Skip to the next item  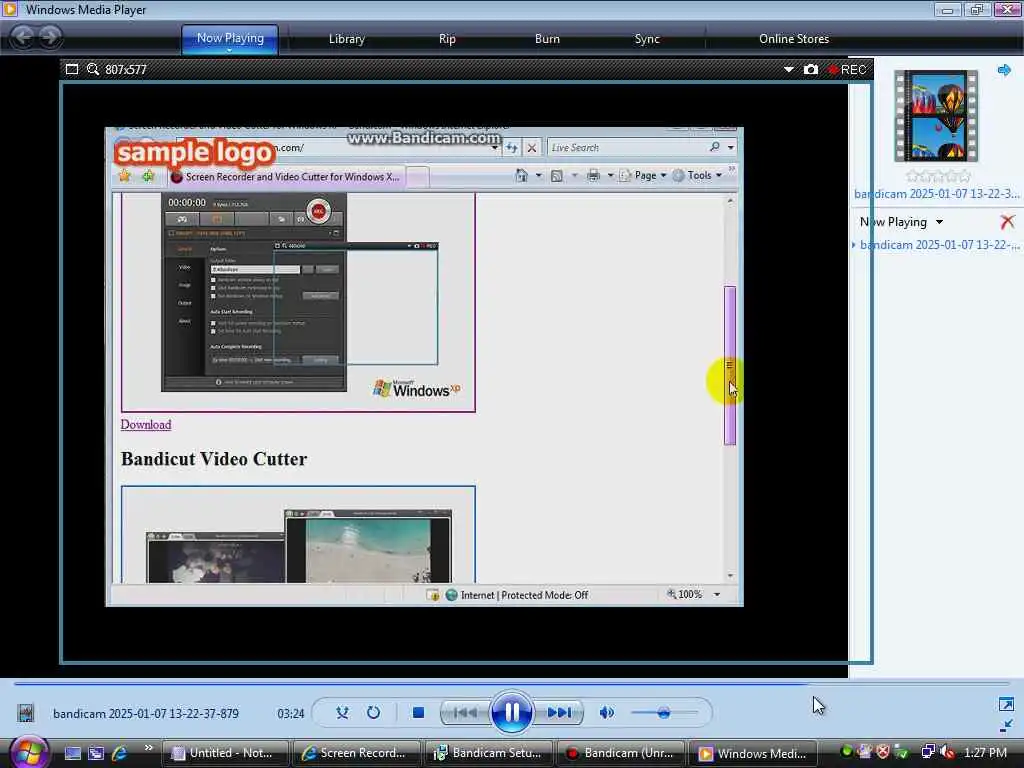point(558,712)
